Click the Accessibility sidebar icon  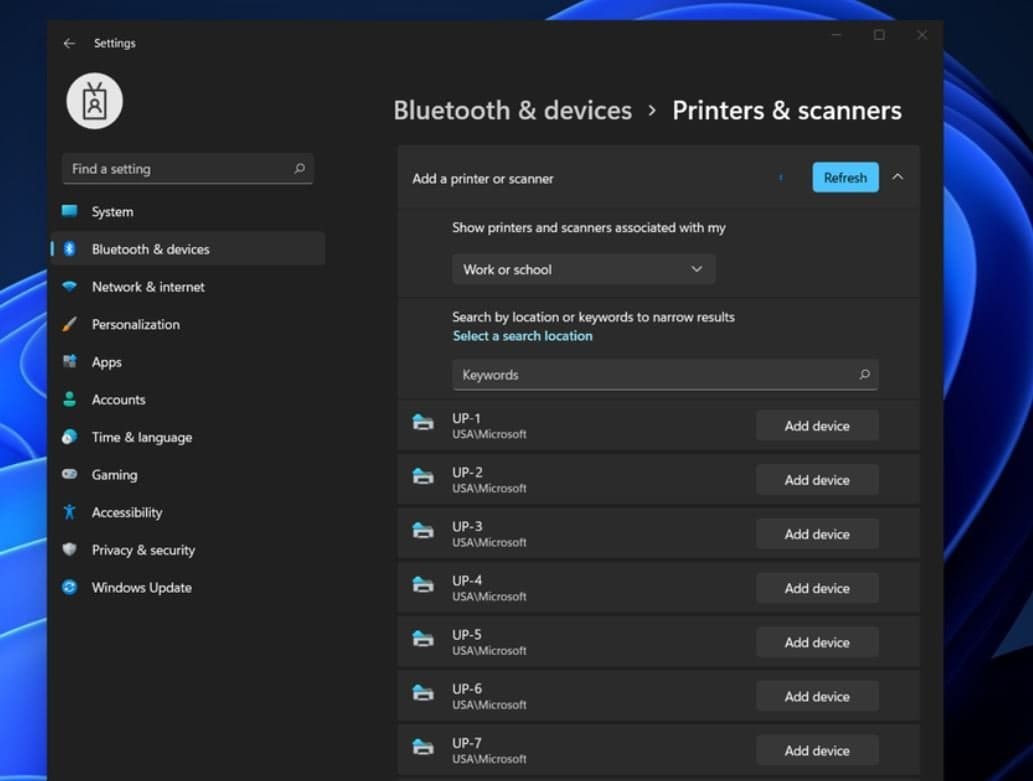click(x=69, y=512)
